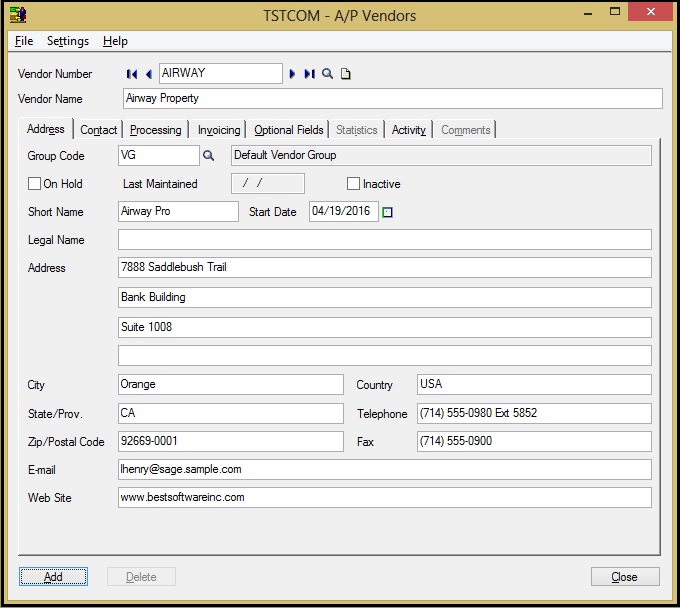Click the E-mail field
This screenshot has width=680, height=608.
(385, 470)
